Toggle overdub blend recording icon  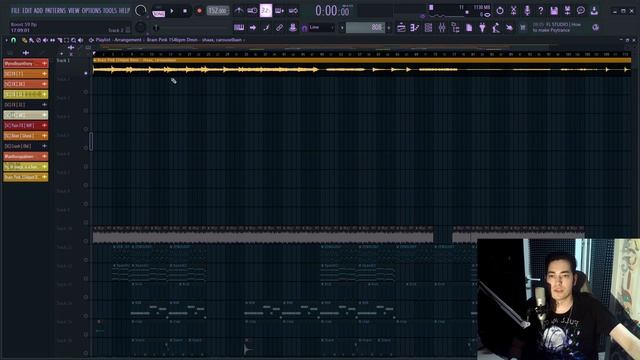point(280,11)
